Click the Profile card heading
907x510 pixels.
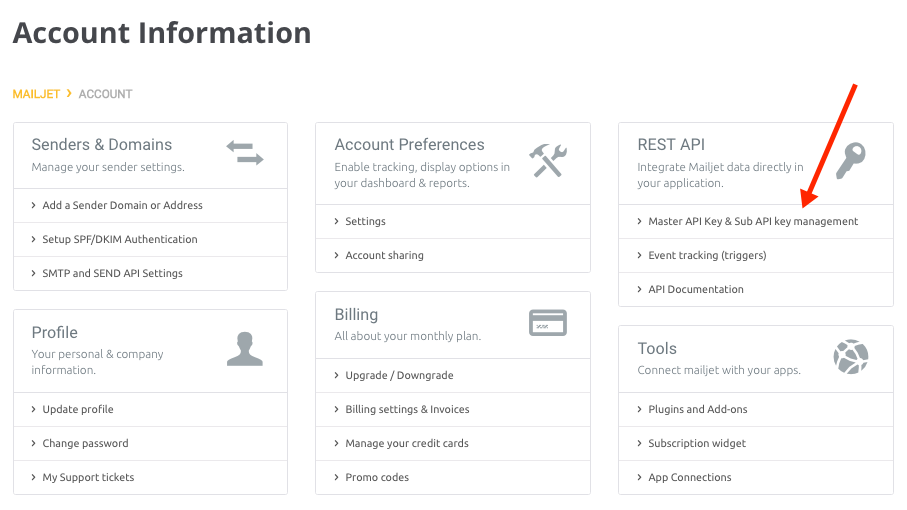pyautogui.click(x=54, y=332)
